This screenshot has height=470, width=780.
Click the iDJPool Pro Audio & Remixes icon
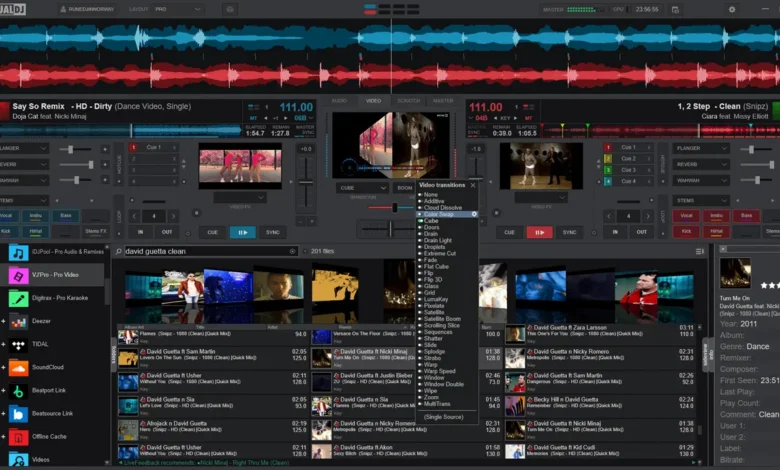click(18, 253)
